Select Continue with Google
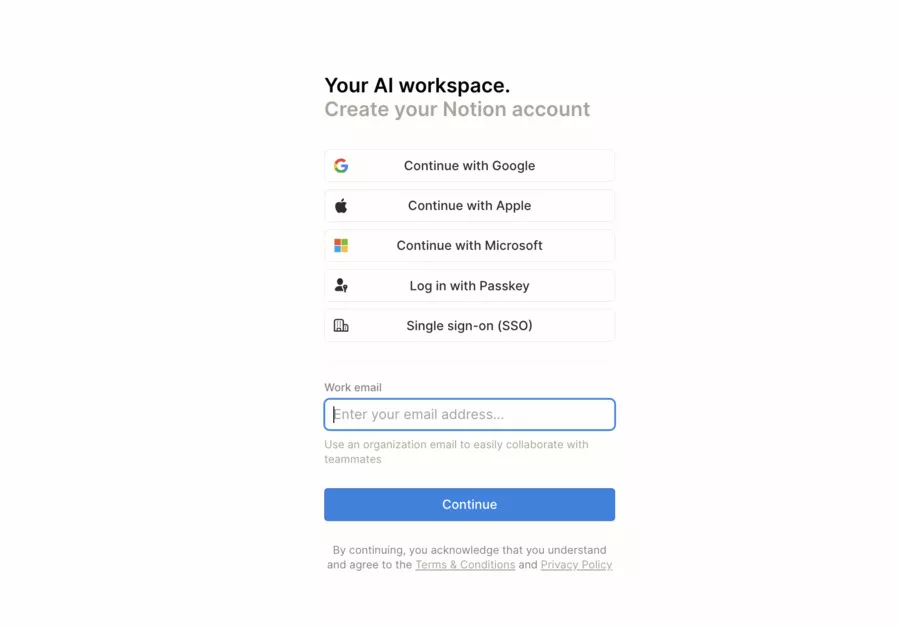 (469, 165)
